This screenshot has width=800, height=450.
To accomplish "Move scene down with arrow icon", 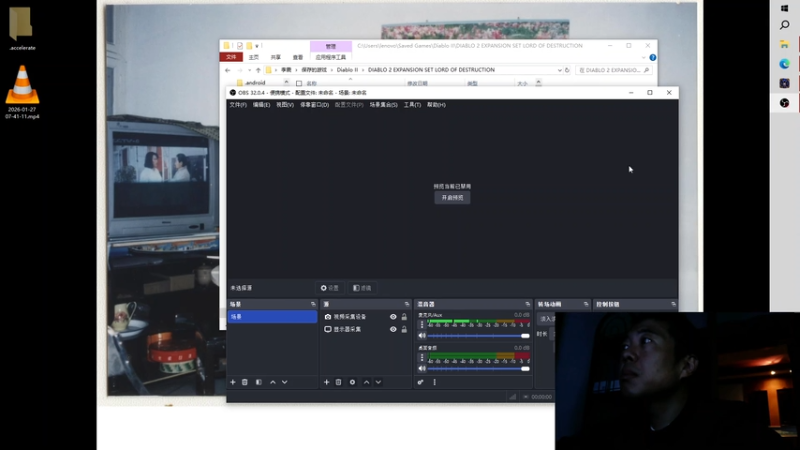I will tap(285, 382).
